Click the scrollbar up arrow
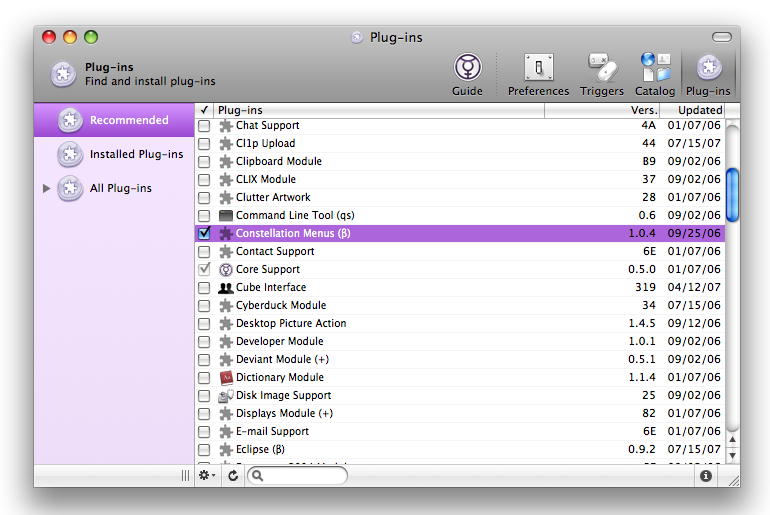The height and width of the screenshot is (515, 770). (732, 439)
